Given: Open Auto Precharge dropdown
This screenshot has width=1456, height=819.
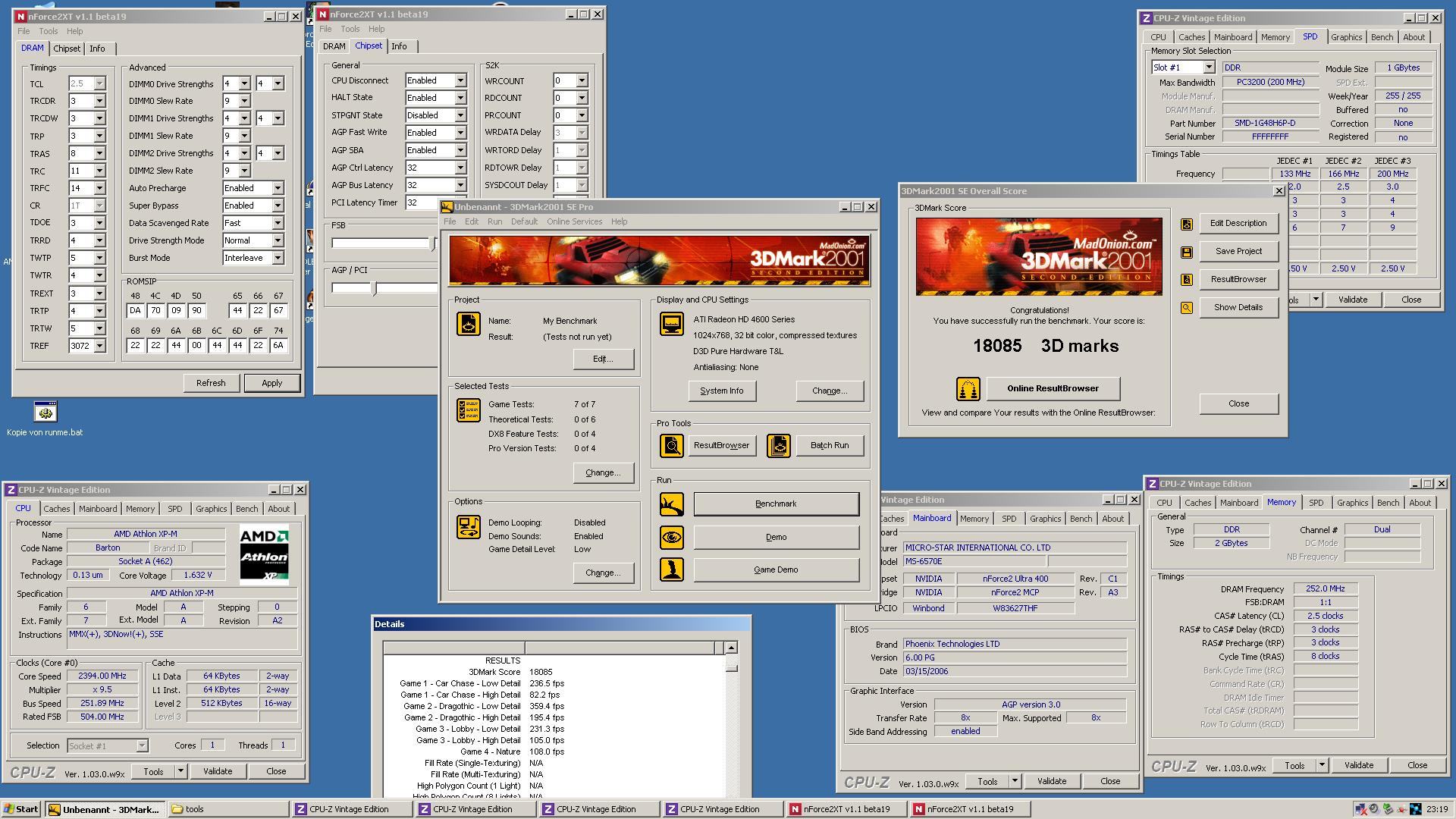Looking at the screenshot, I should pos(278,188).
